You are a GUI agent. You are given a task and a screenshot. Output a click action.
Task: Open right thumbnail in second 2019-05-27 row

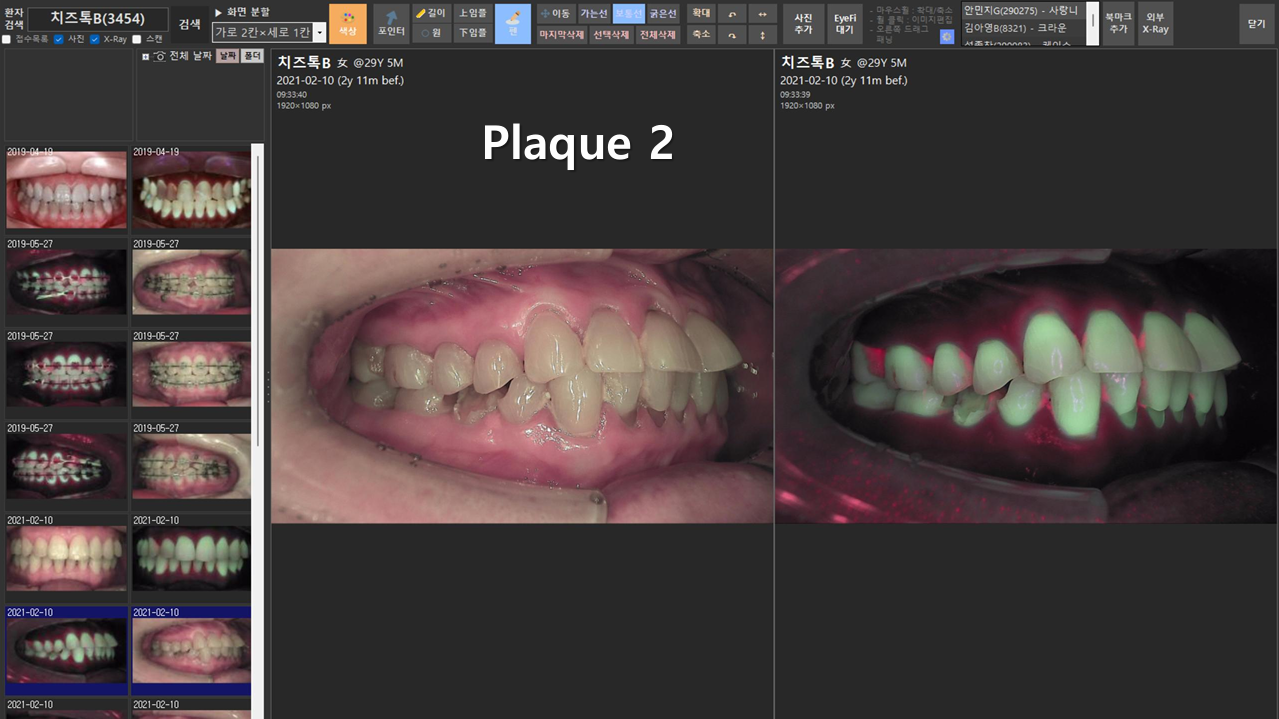coord(191,374)
